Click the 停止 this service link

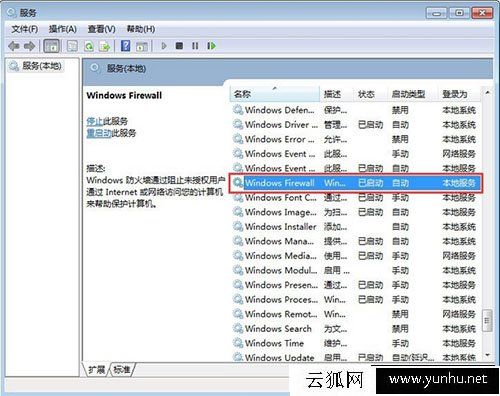point(95,121)
